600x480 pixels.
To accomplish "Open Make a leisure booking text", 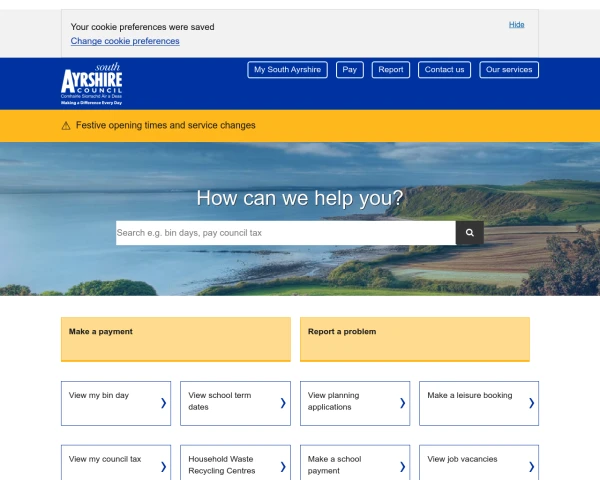I will pyautogui.click(x=470, y=395).
